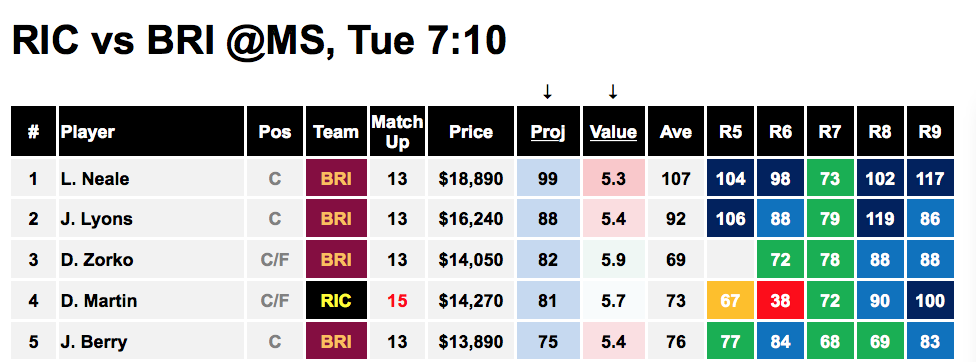Viewport: 976px width, 362px height.
Task: Sort table by Value header
Action: (x=613, y=132)
